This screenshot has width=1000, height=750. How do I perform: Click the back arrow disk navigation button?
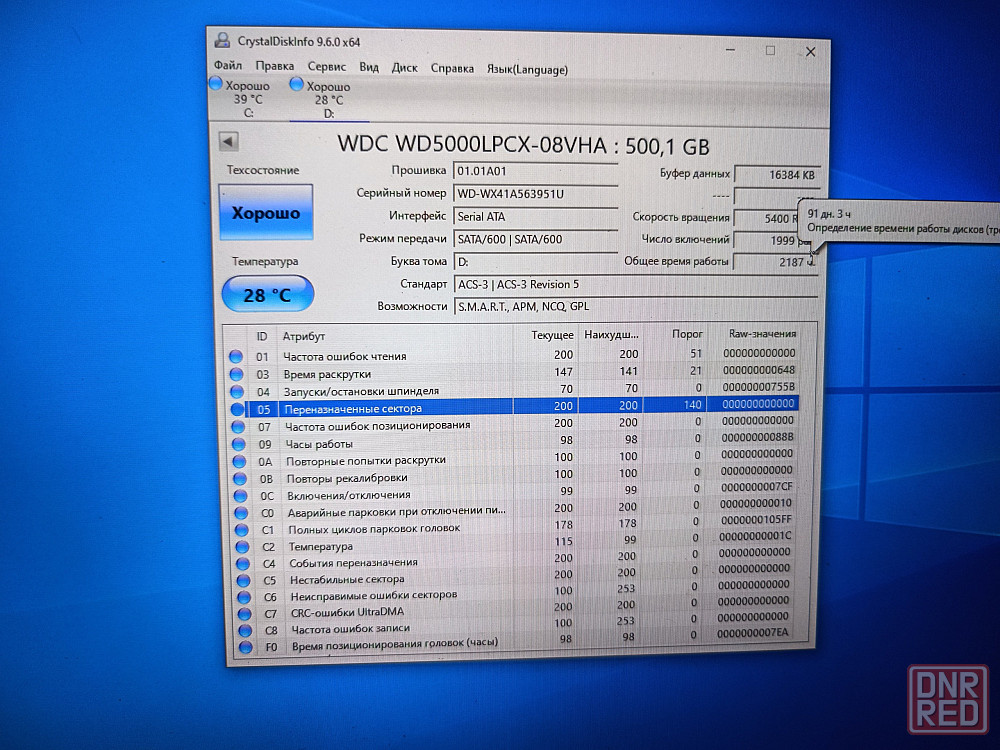tap(228, 142)
